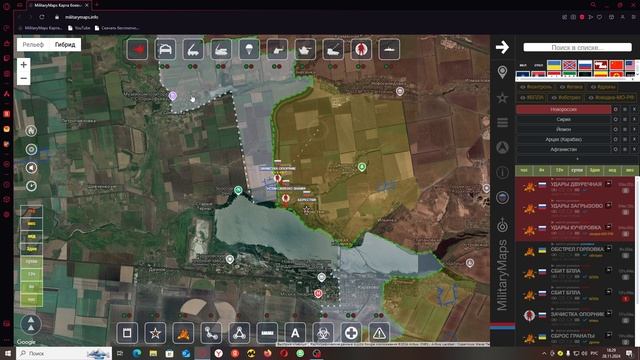Expand the region list with the plus
The width and height of the screenshot is (640, 360).
click(577, 158)
